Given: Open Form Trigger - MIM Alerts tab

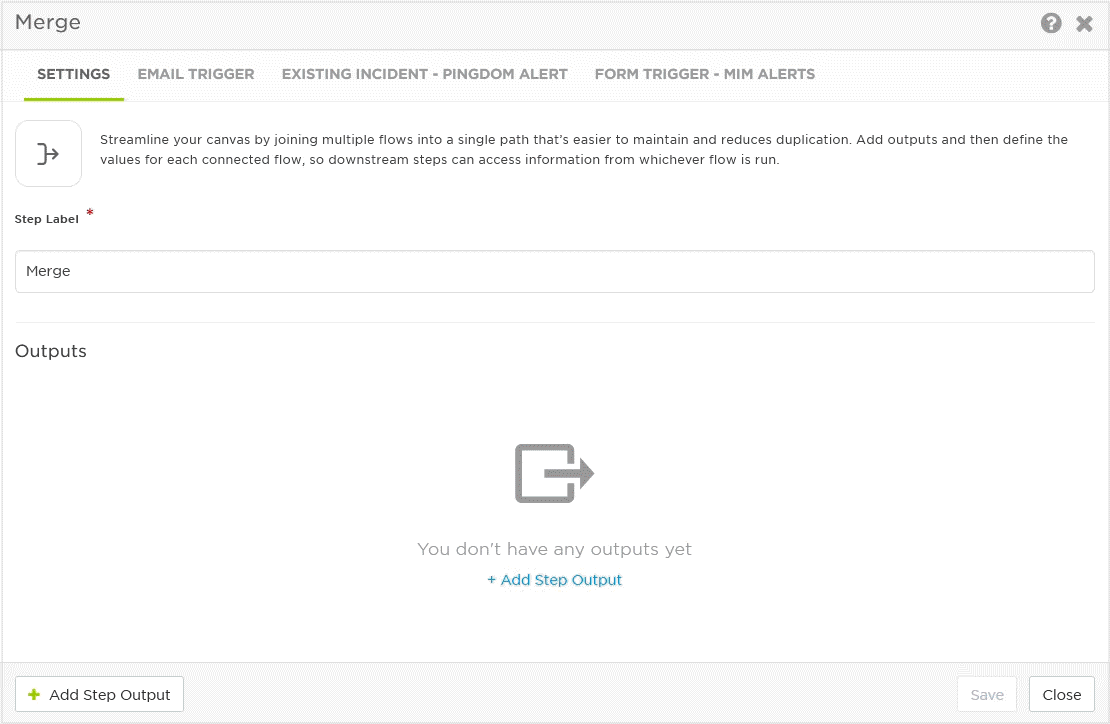Looking at the screenshot, I should 704,74.
